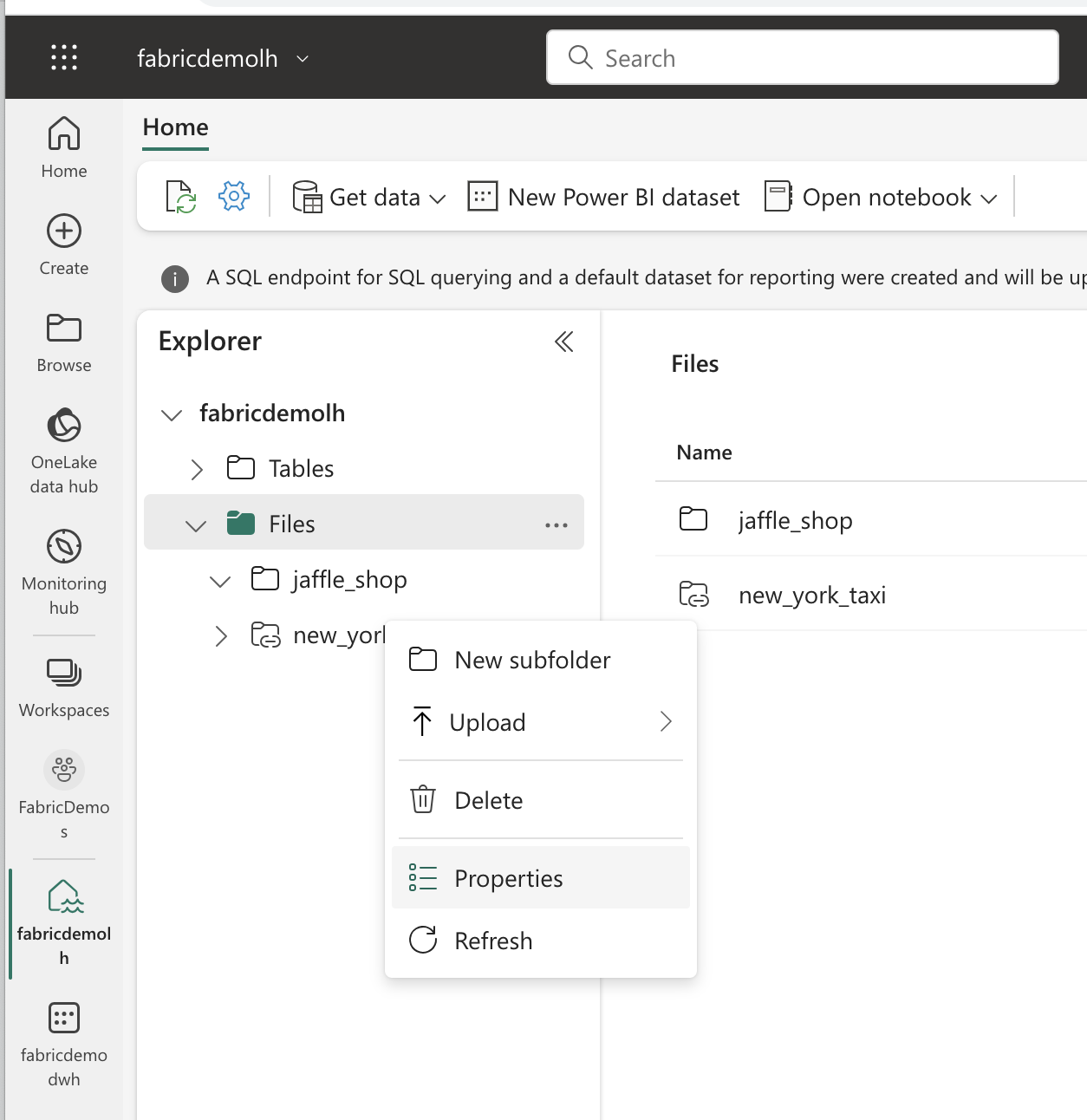The height and width of the screenshot is (1120, 1087).
Task: Open the settings gear in the toolbar
Action: 232,196
